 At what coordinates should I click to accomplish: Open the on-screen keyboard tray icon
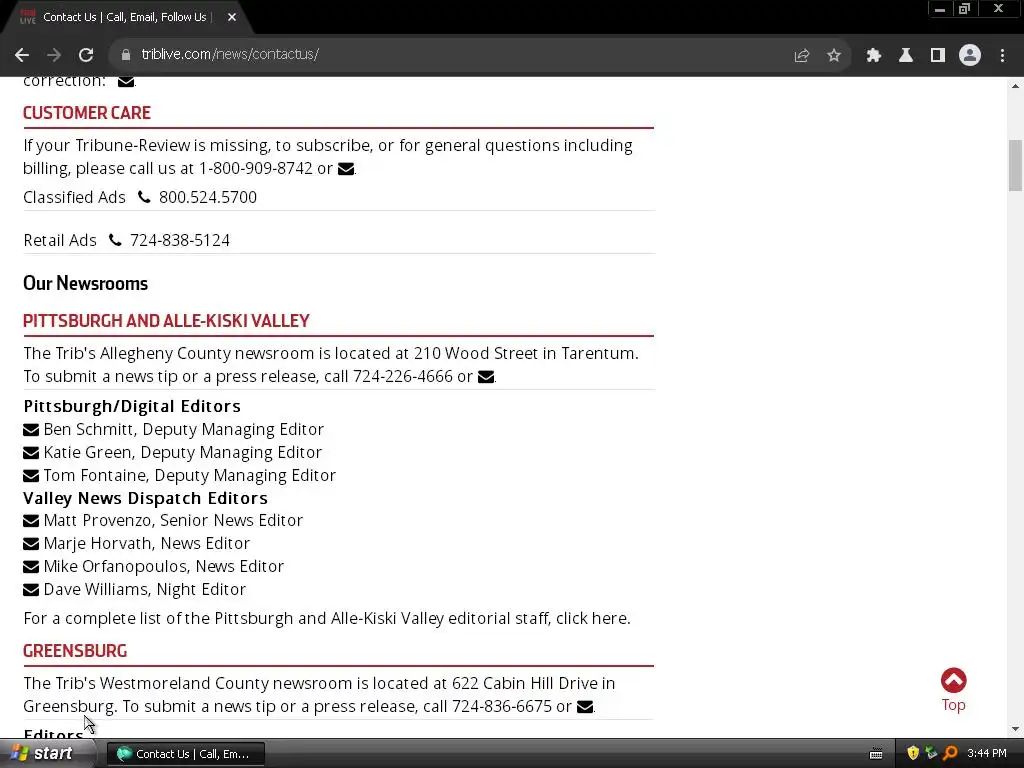tap(876, 754)
